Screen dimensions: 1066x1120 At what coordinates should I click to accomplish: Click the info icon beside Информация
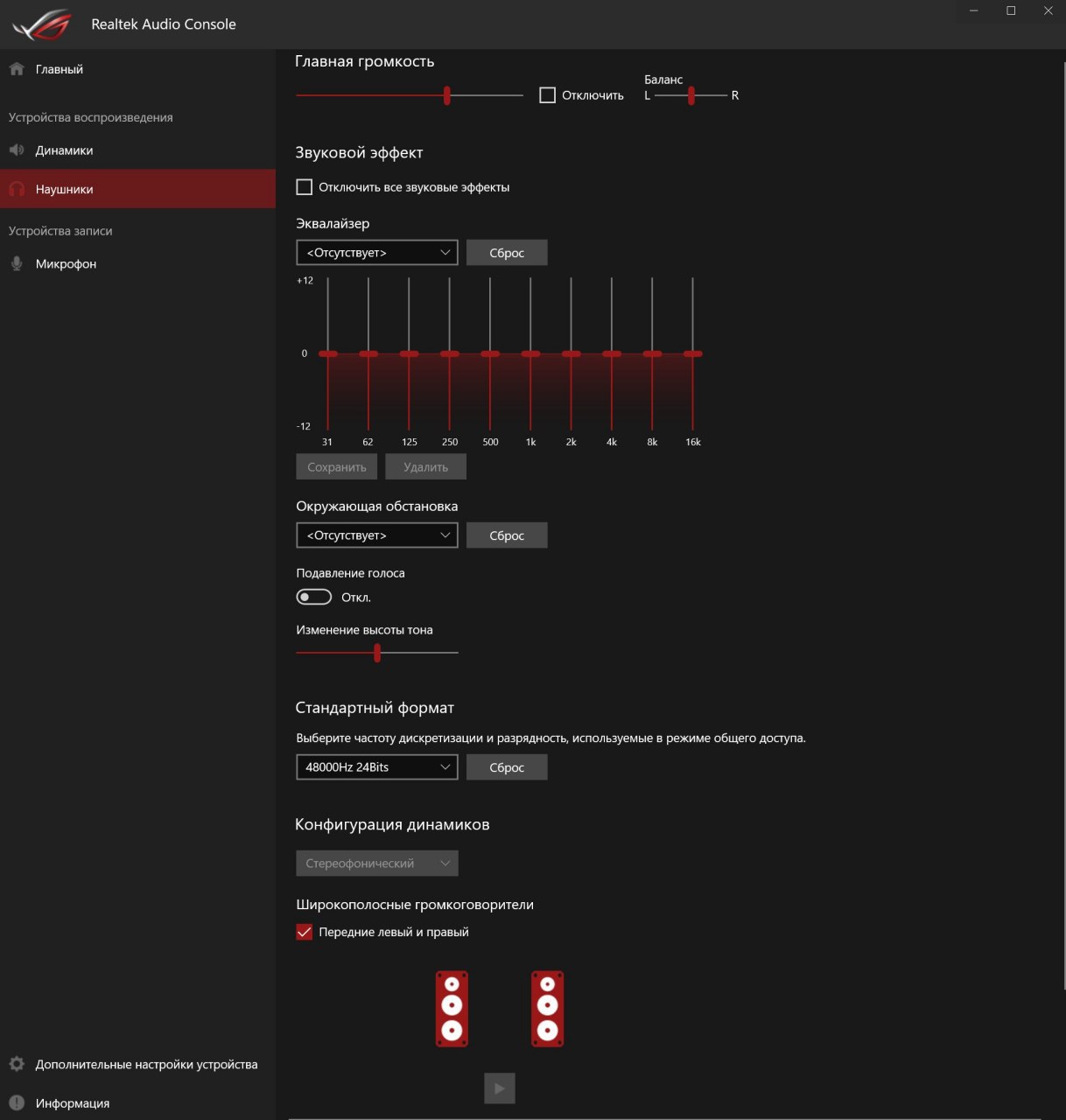[x=17, y=1102]
